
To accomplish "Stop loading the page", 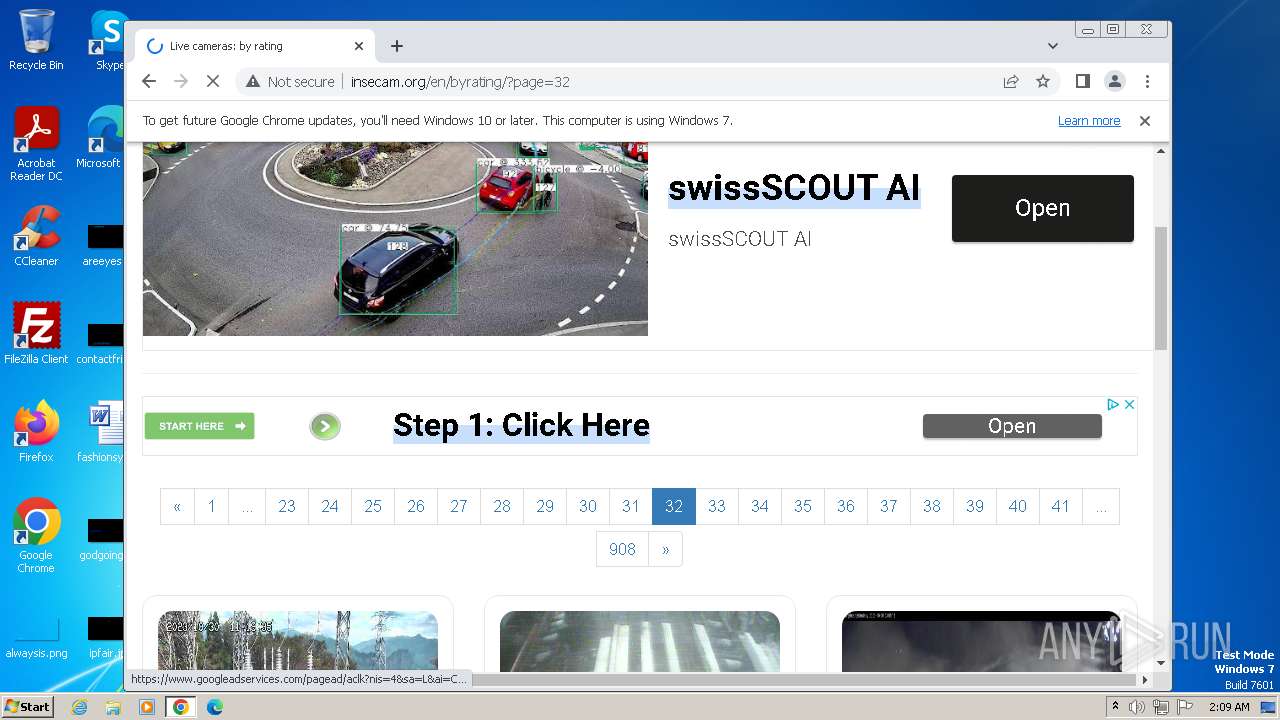I will [213, 81].
